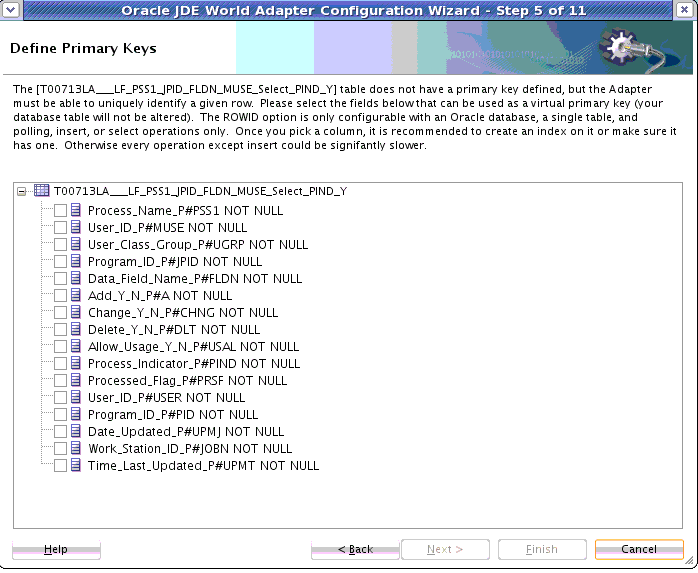Click column icon for Program_ID_P#PID
Image resolution: width=698 pixels, height=573 pixels.
point(76,414)
